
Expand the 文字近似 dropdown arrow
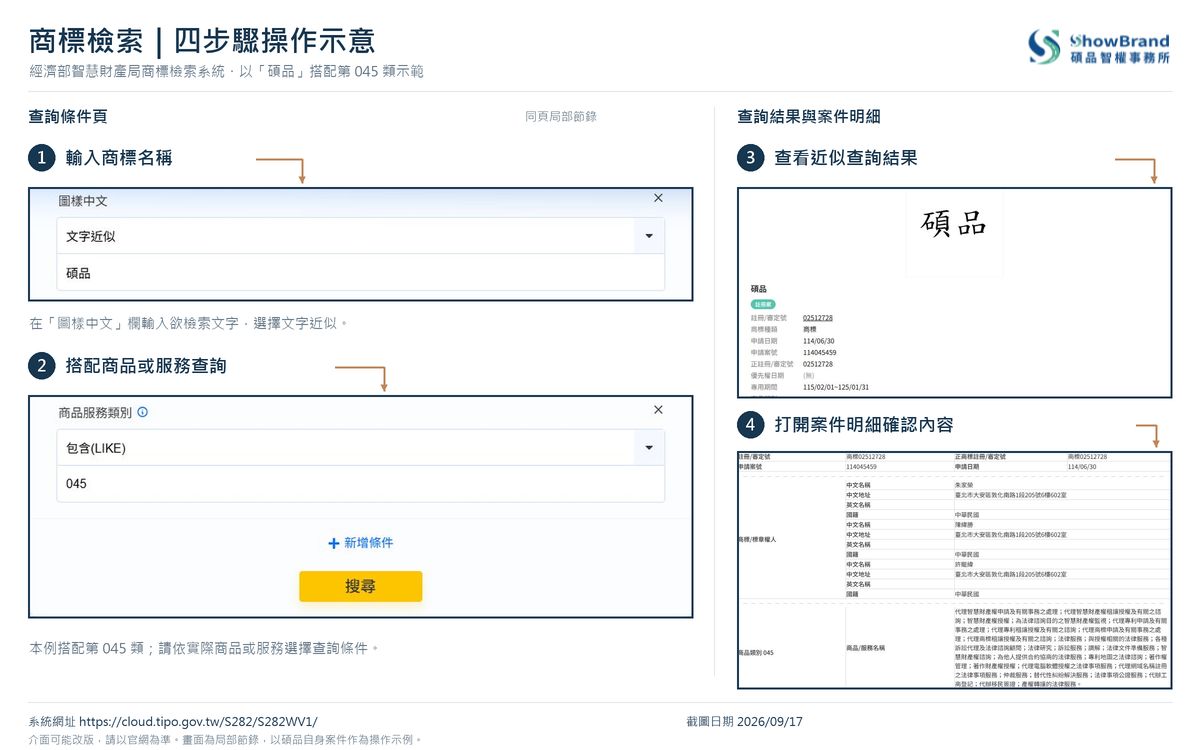pyautogui.click(x=649, y=236)
